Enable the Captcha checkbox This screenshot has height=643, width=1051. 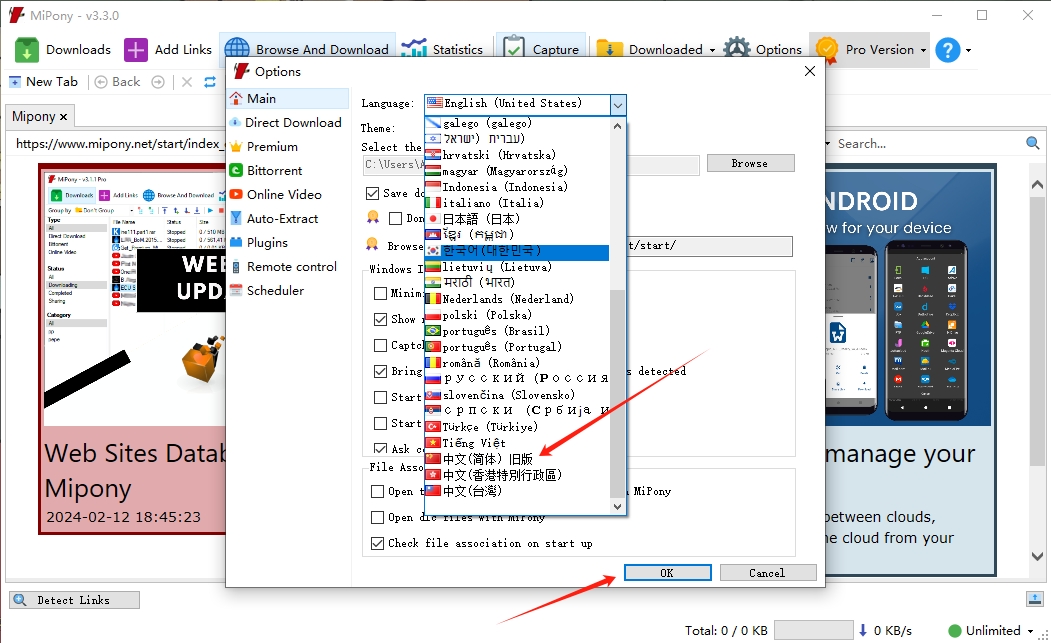[x=382, y=345]
